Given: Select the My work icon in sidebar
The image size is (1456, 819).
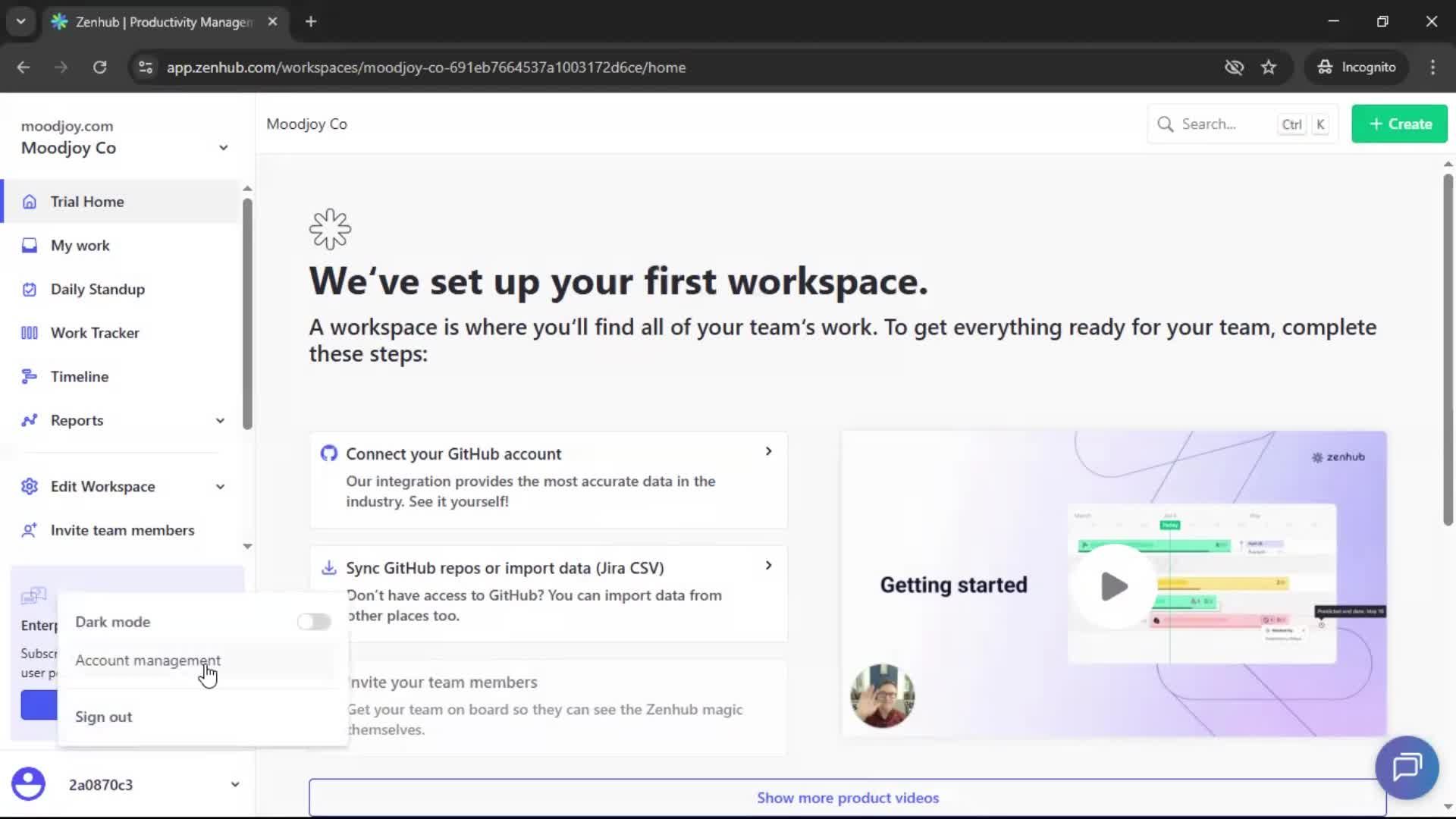Looking at the screenshot, I should click(x=29, y=245).
